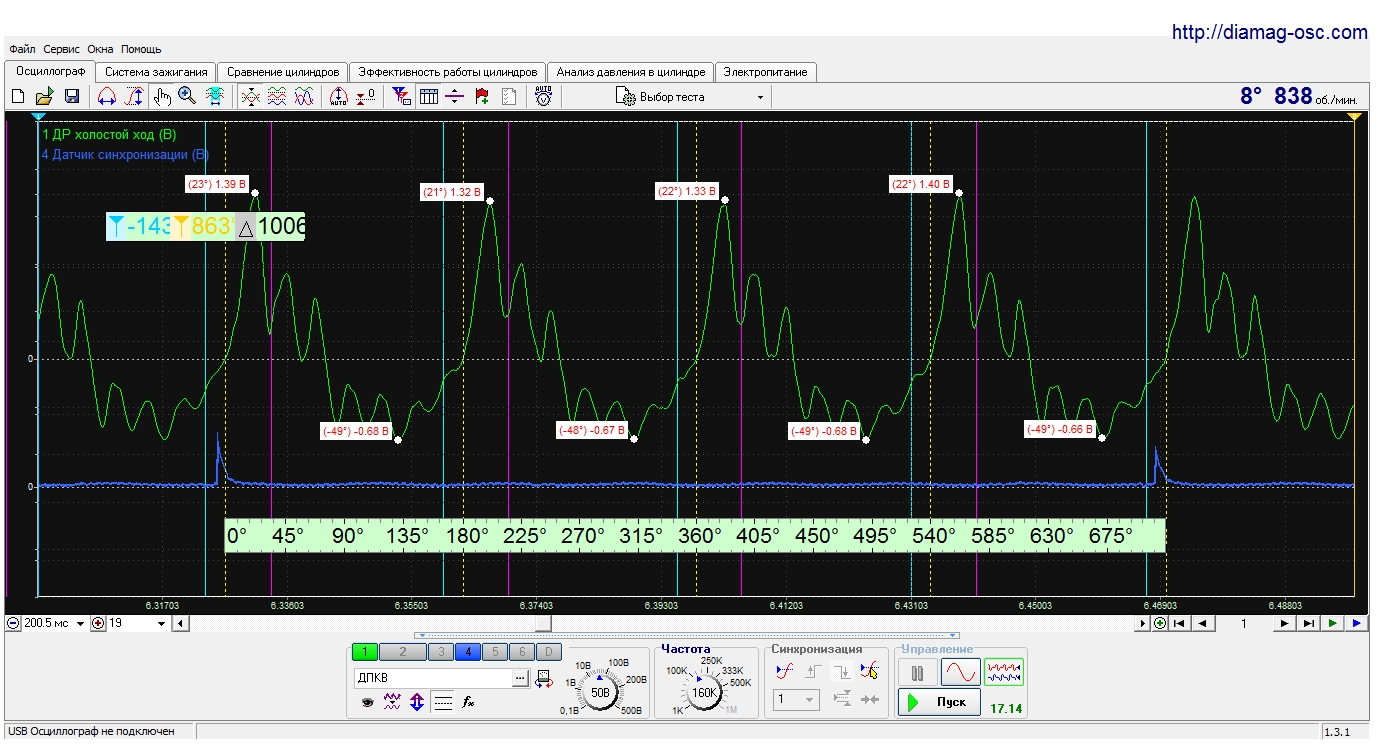
Task: Click the zero-level offset icon
Action: pyautogui.click(x=365, y=97)
